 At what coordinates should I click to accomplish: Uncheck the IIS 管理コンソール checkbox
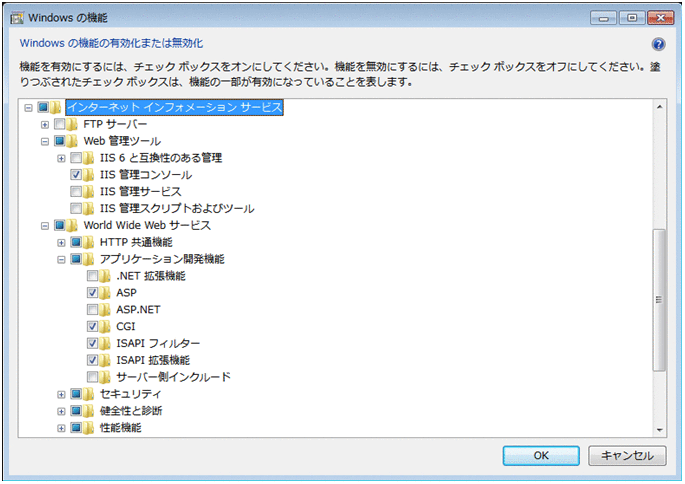pos(77,175)
